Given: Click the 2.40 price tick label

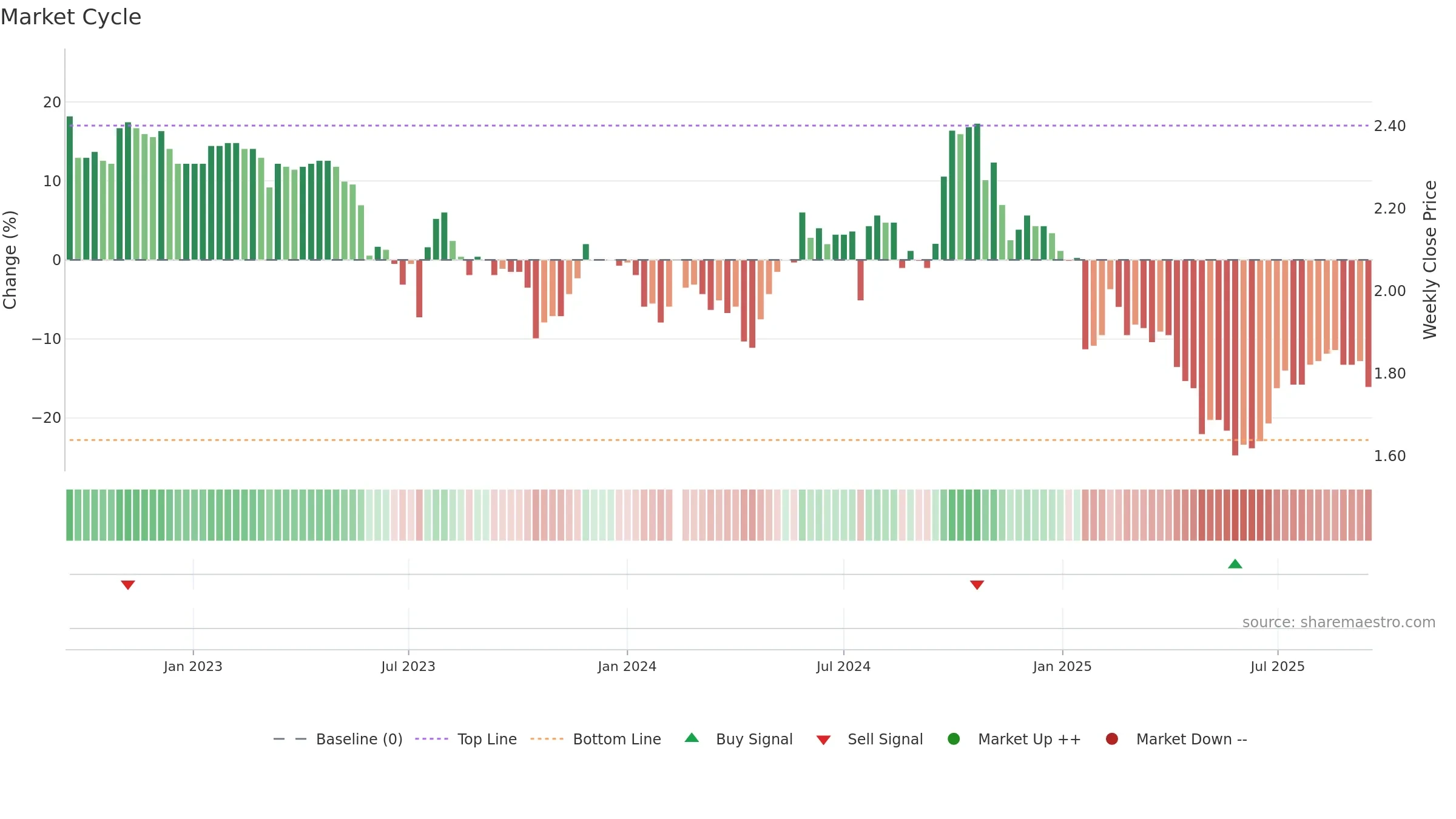Looking at the screenshot, I should [1390, 126].
